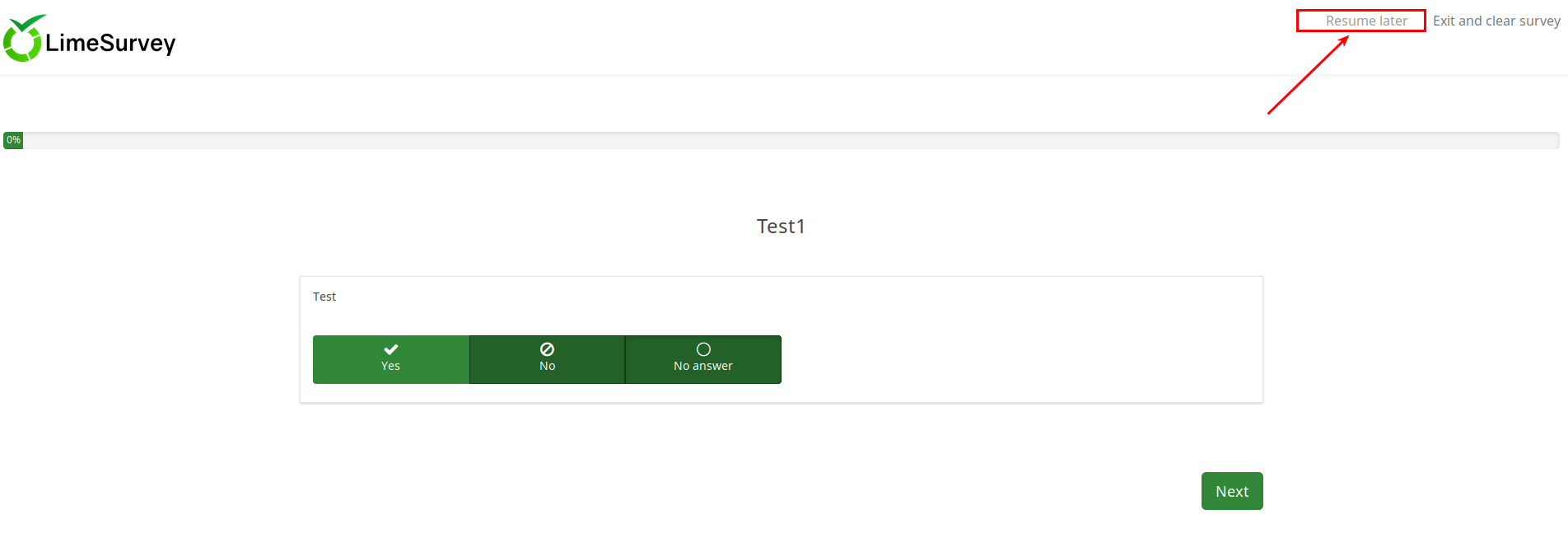Click the "Test1" survey heading
This screenshot has width=1568, height=552.
tap(781, 227)
